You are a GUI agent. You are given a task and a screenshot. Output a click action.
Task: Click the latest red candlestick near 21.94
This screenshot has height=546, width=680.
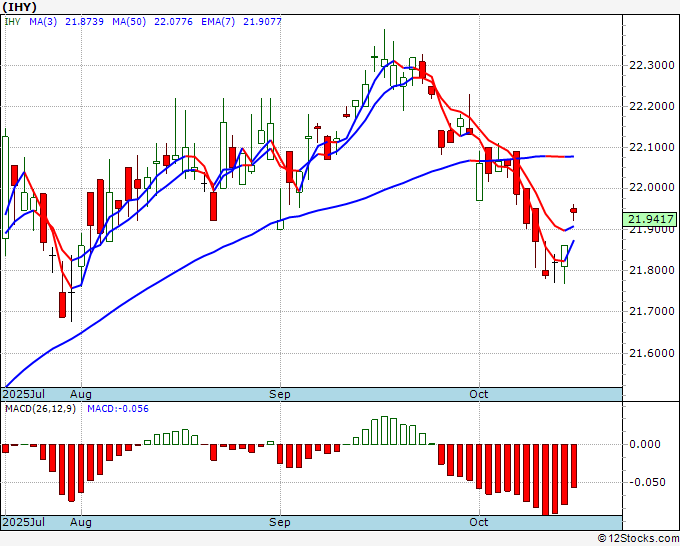(x=573, y=210)
